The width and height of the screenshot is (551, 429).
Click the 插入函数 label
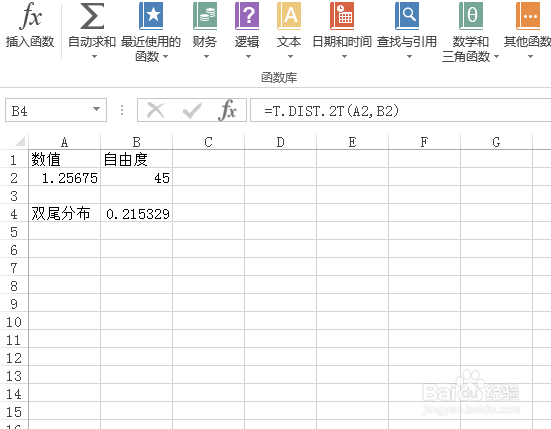click(x=30, y=42)
